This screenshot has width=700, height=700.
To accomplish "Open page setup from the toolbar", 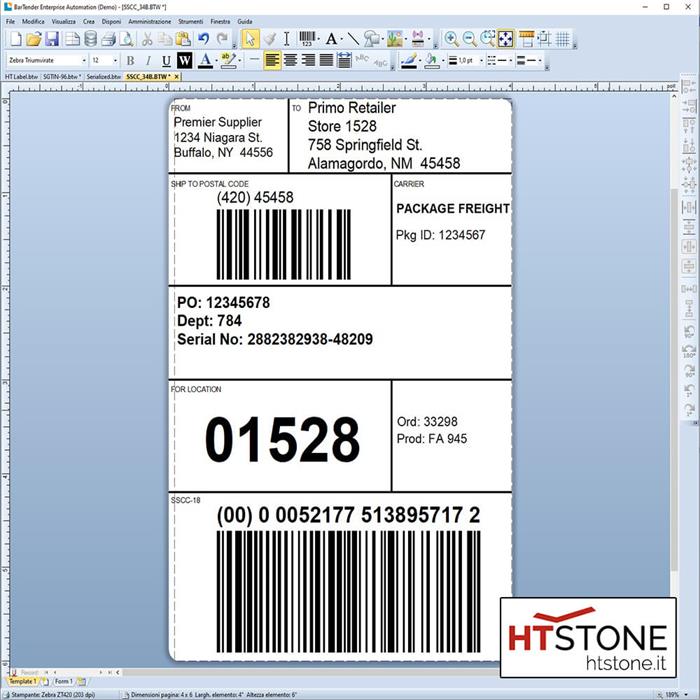I will pos(72,39).
